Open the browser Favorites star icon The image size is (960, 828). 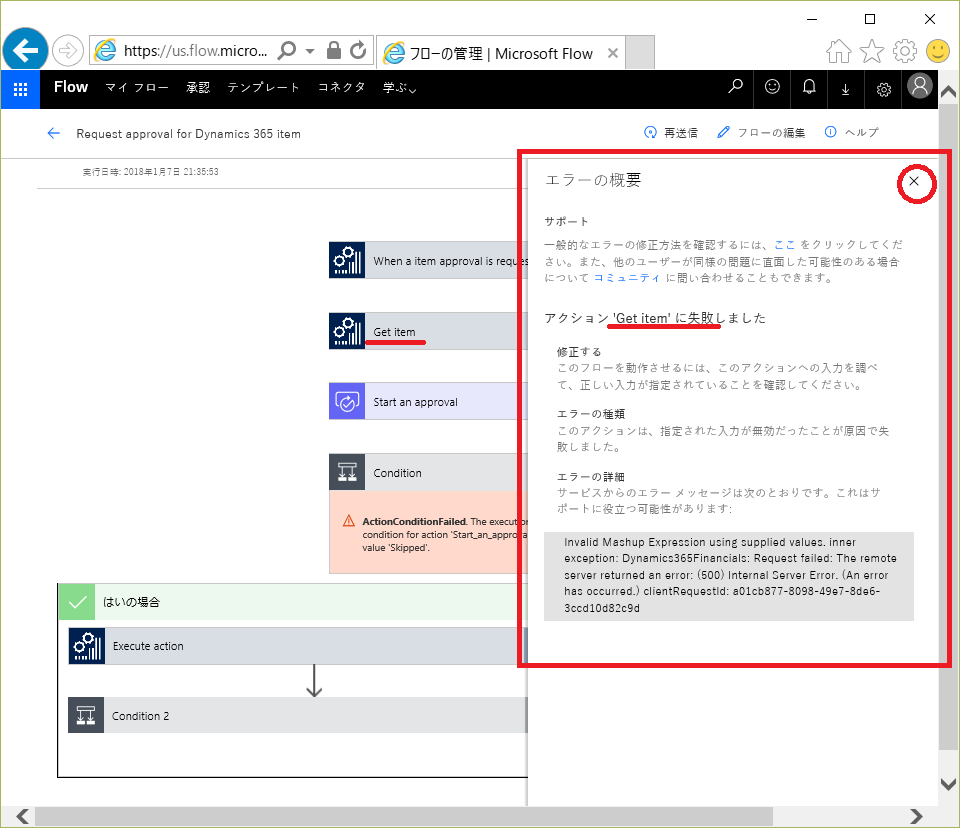tap(871, 51)
